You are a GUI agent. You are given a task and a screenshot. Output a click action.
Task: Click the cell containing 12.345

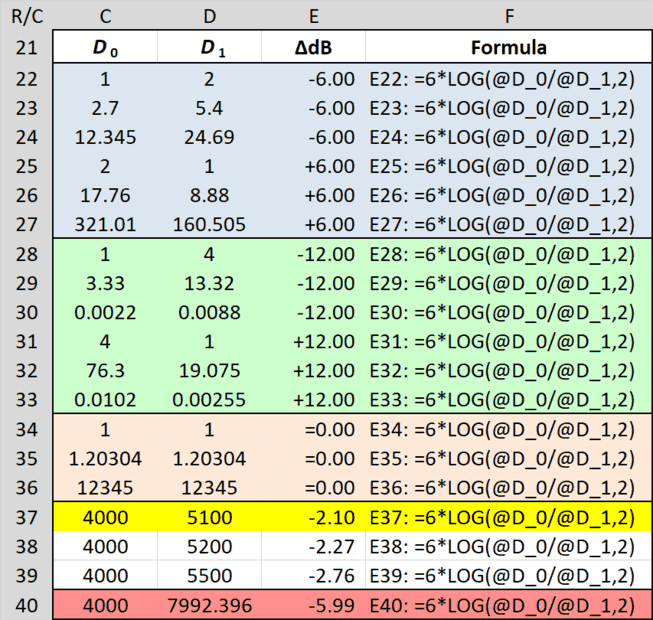(x=104, y=135)
